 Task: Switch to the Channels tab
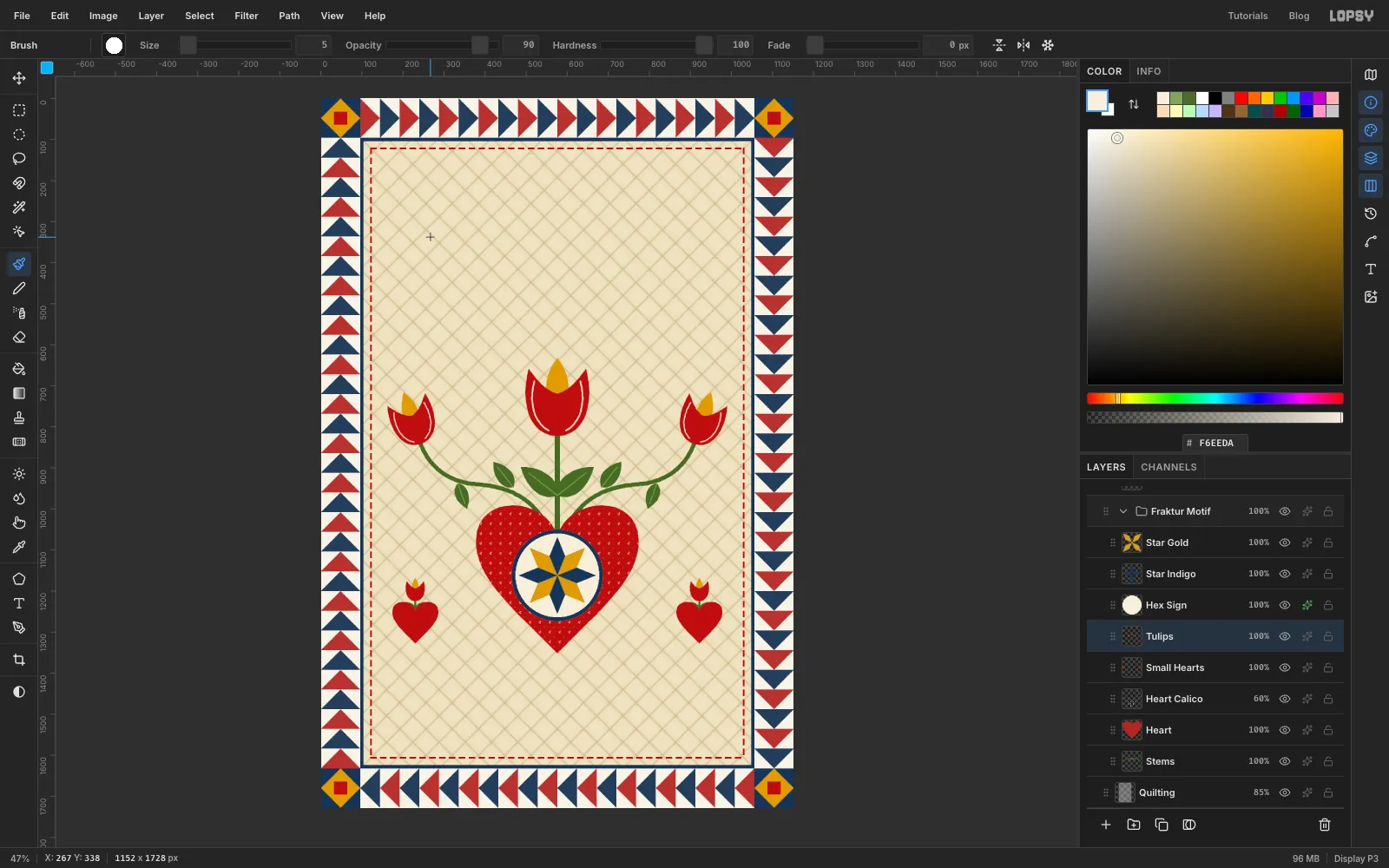[1168, 467]
